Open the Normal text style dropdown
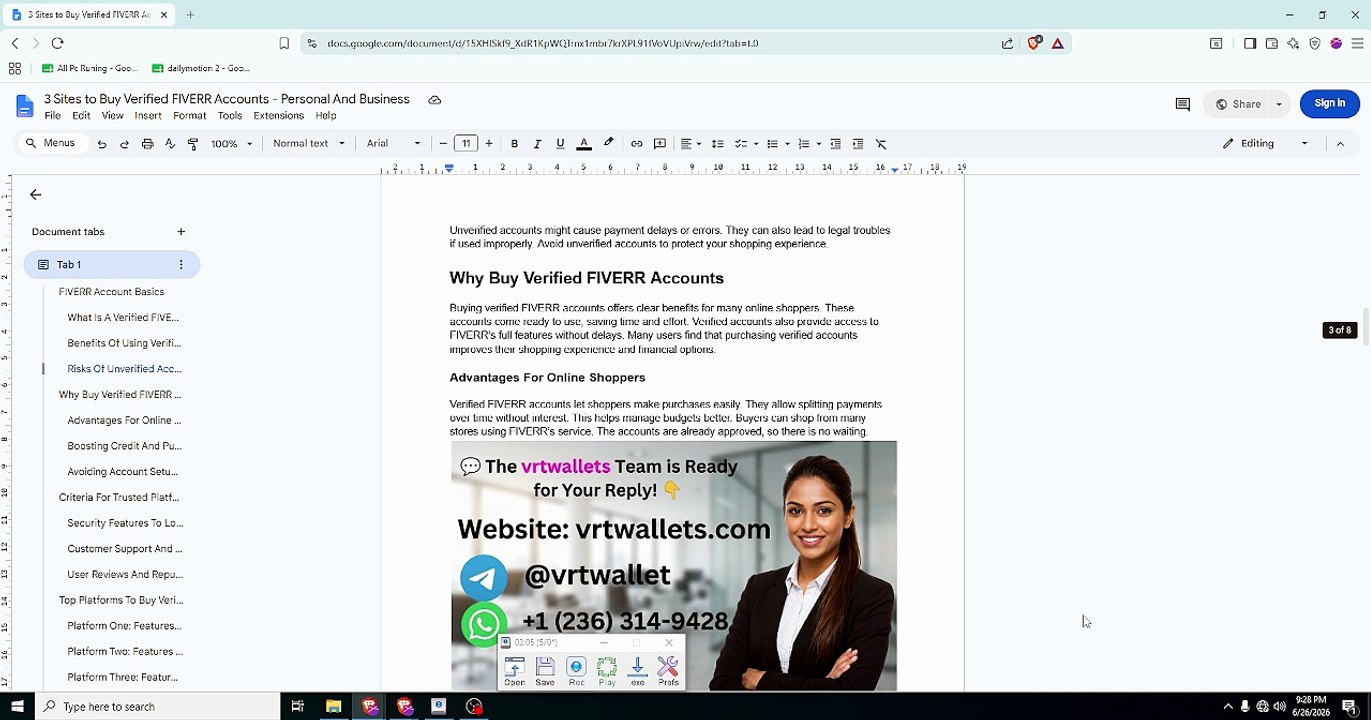 (308, 144)
